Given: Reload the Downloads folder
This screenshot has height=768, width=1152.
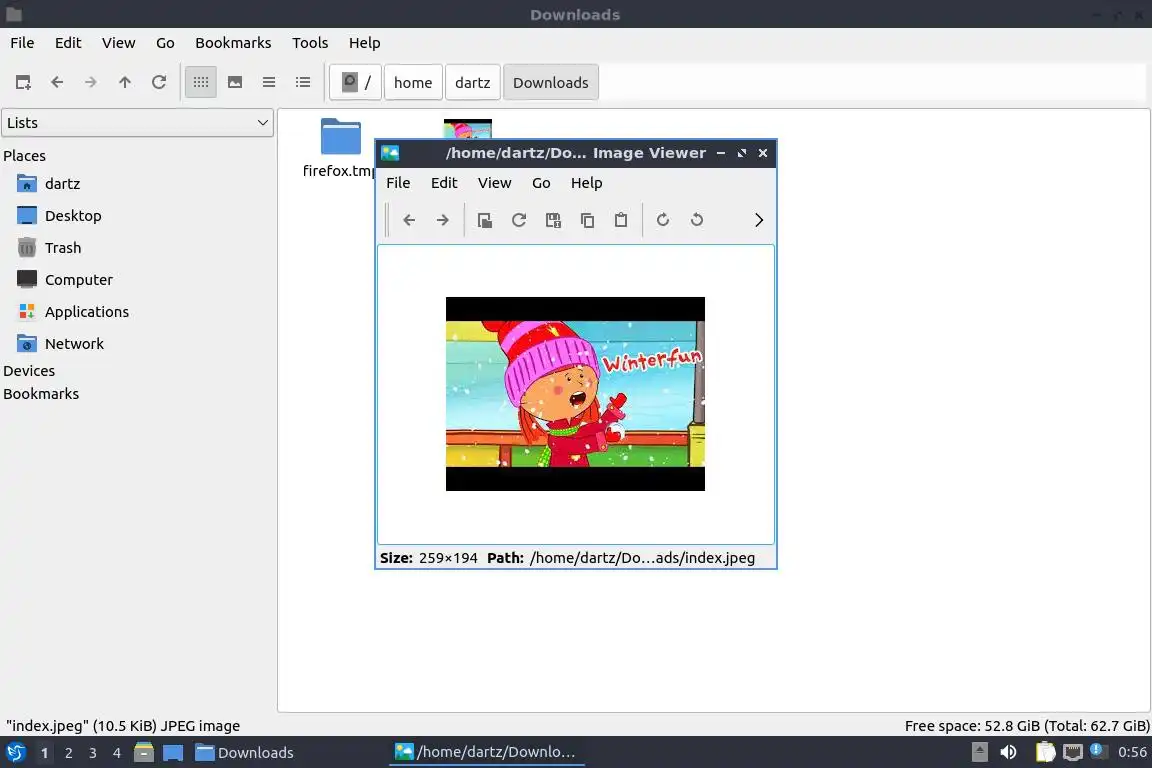Looking at the screenshot, I should pyautogui.click(x=159, y=82).
